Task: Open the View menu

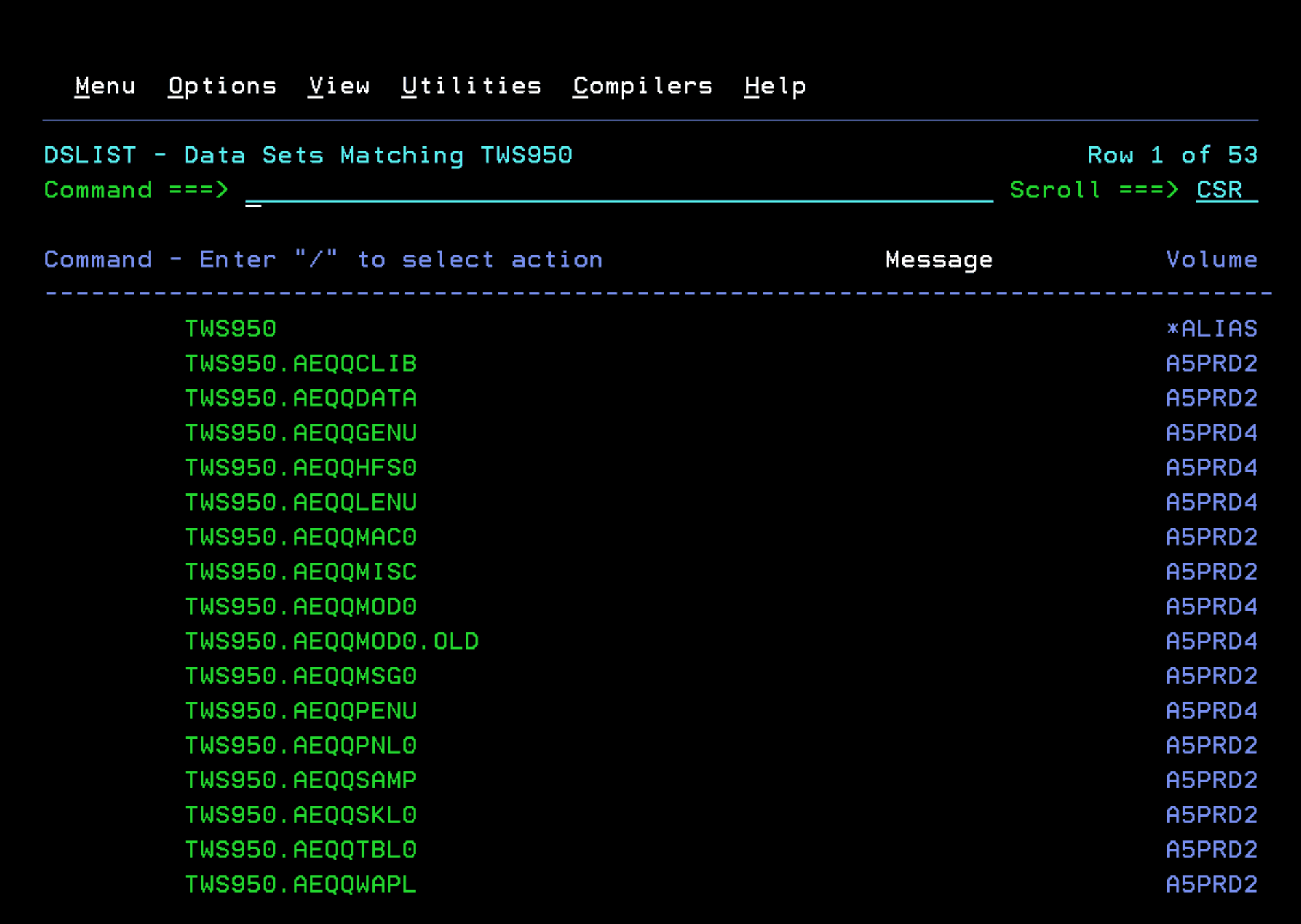Action: [x=339, y=86]
